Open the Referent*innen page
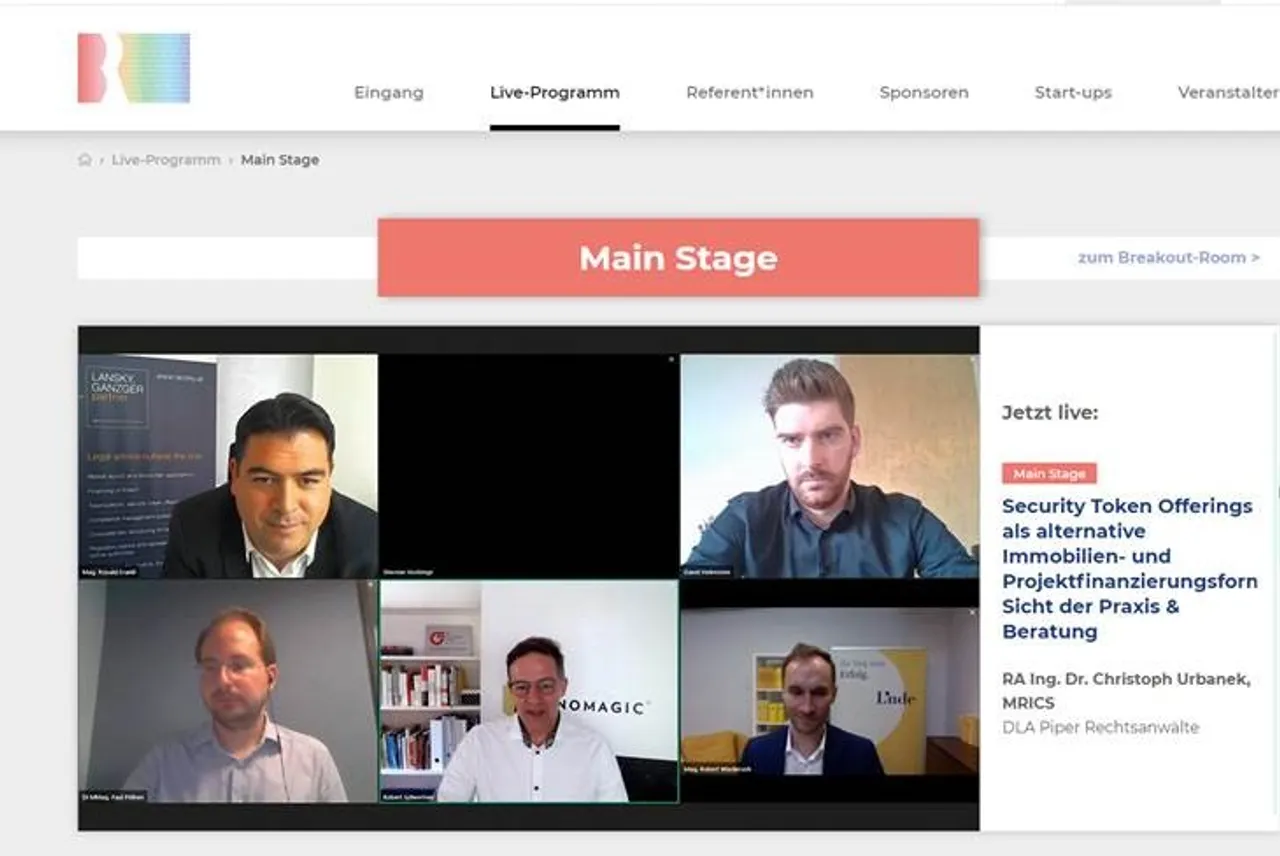The height and width of the screenshot is (856, 1280). click(750, 92)
